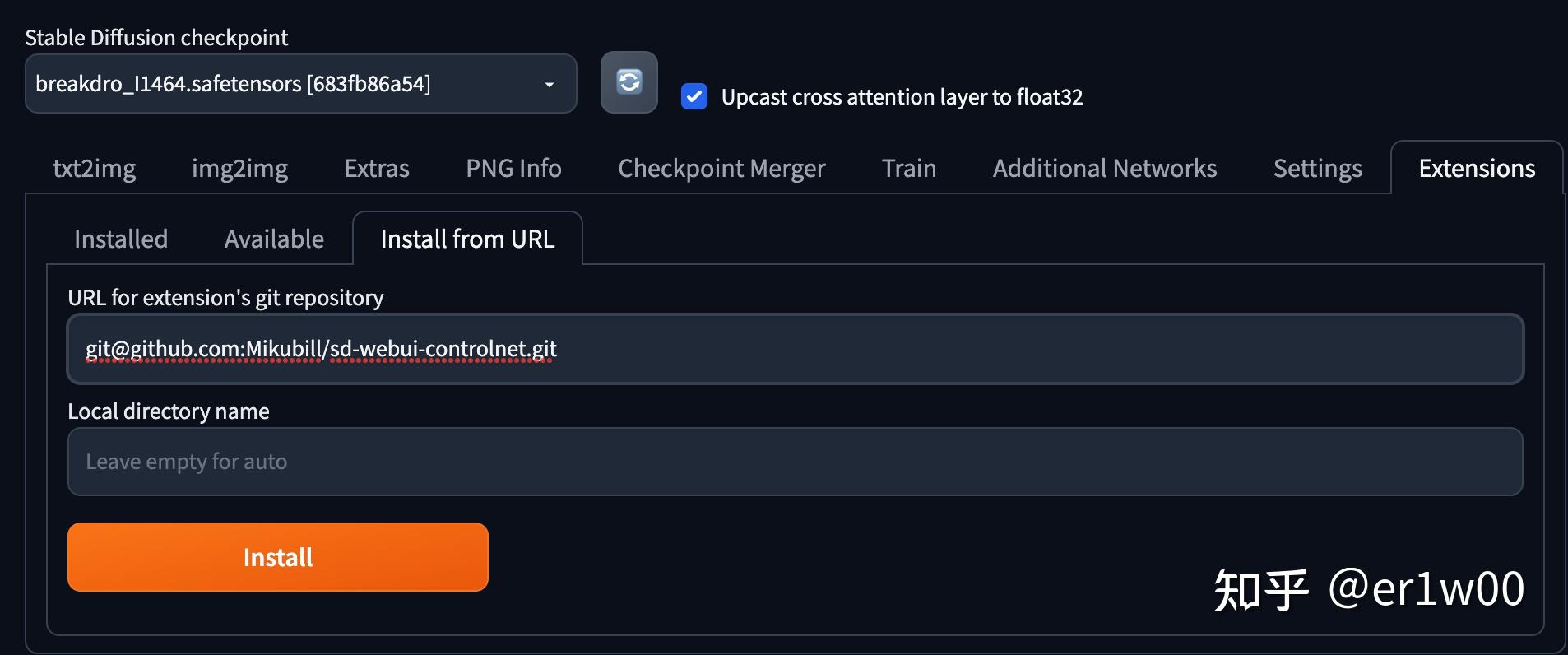Open the Checkpoint Merger tab
The width and height of the screenshot is (1568, 655).
[721, 169]
